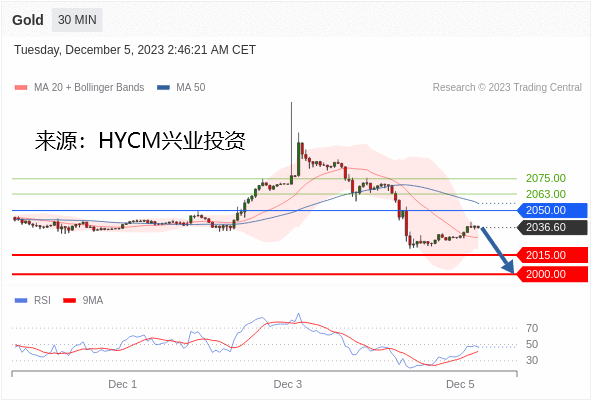594x403 pixels.
Task: Click the 2063.00 green resistance label
Action: [546, 194]
